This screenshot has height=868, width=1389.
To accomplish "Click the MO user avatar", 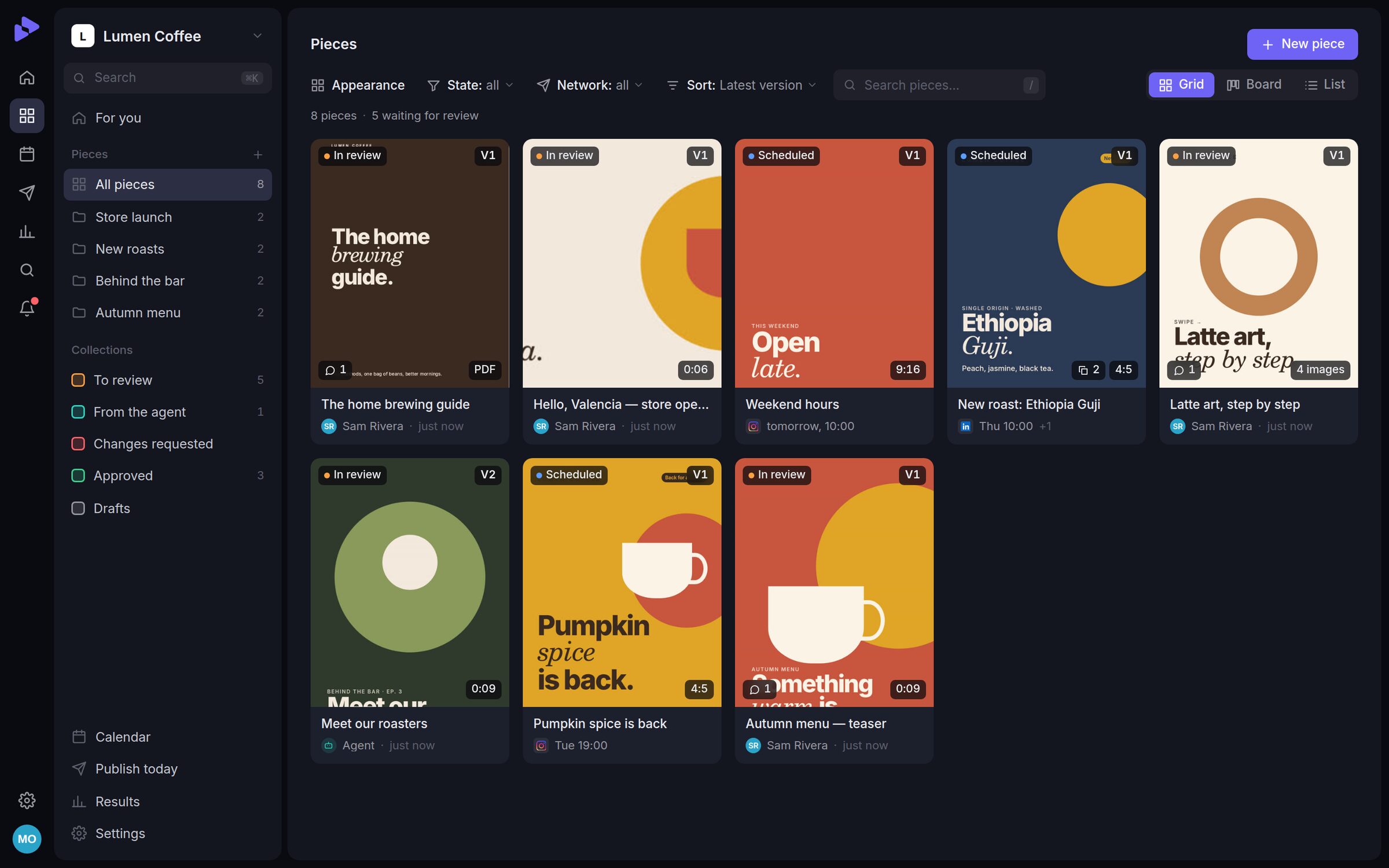I will point(27,839).
